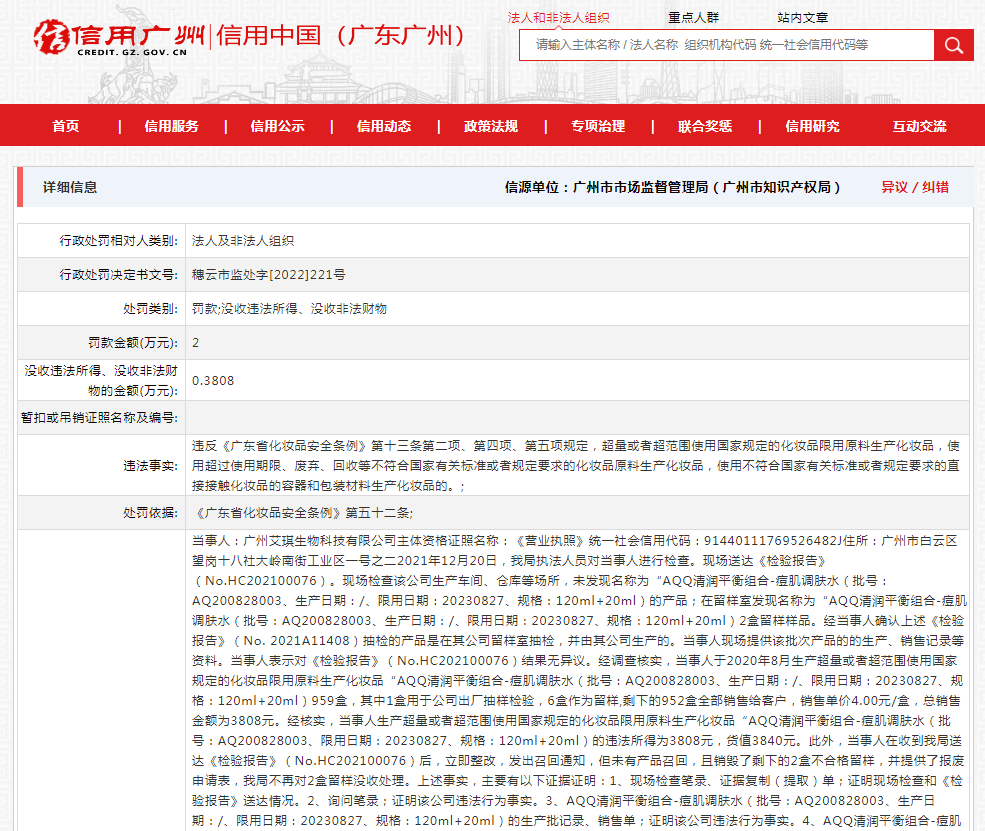The width and height of the screenshot is (985, 831).
Task: Click the 异议 / 纠错 link
Action: click(914, 187)
